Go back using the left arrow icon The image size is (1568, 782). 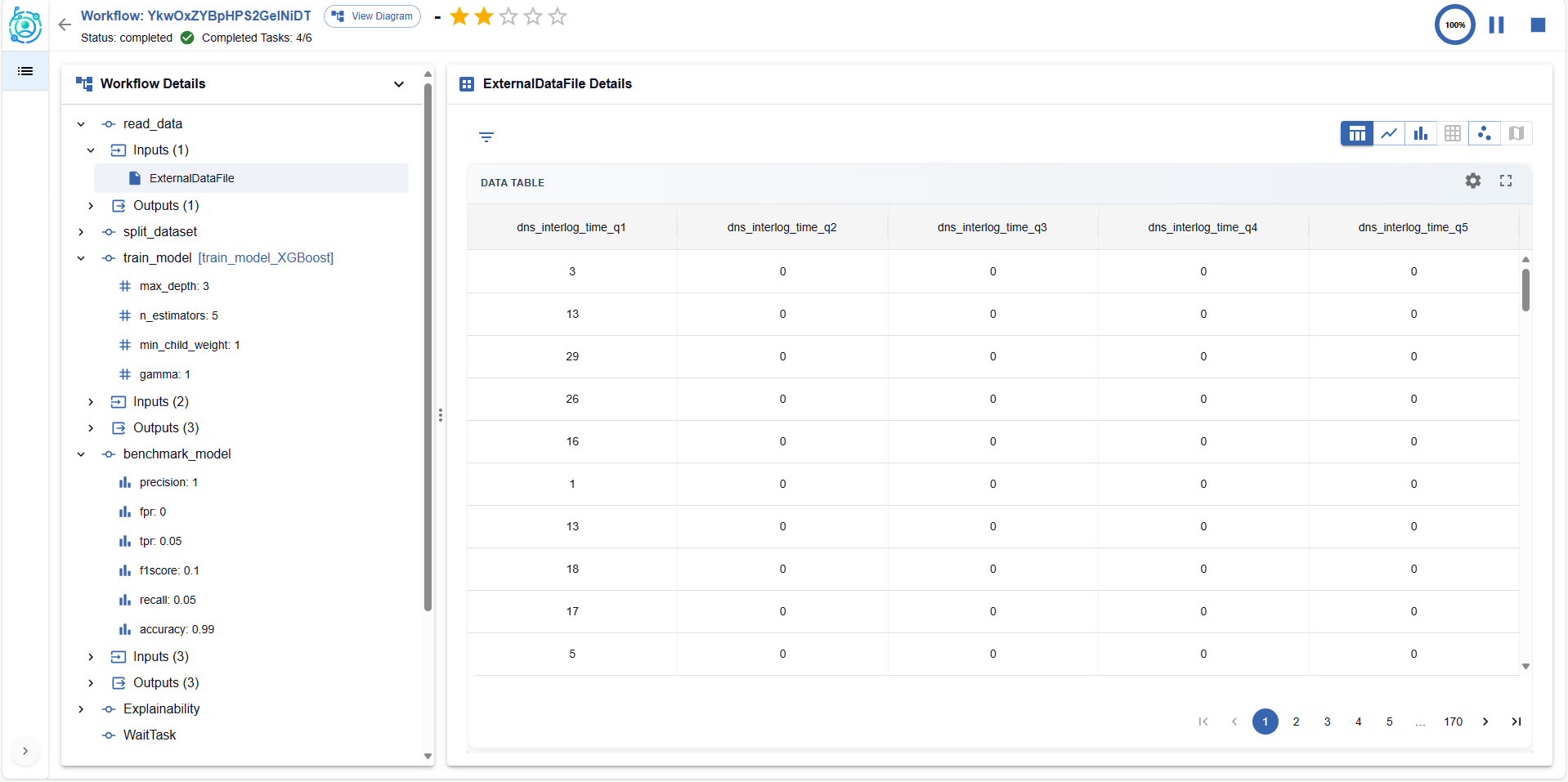[x=65, y=25]
